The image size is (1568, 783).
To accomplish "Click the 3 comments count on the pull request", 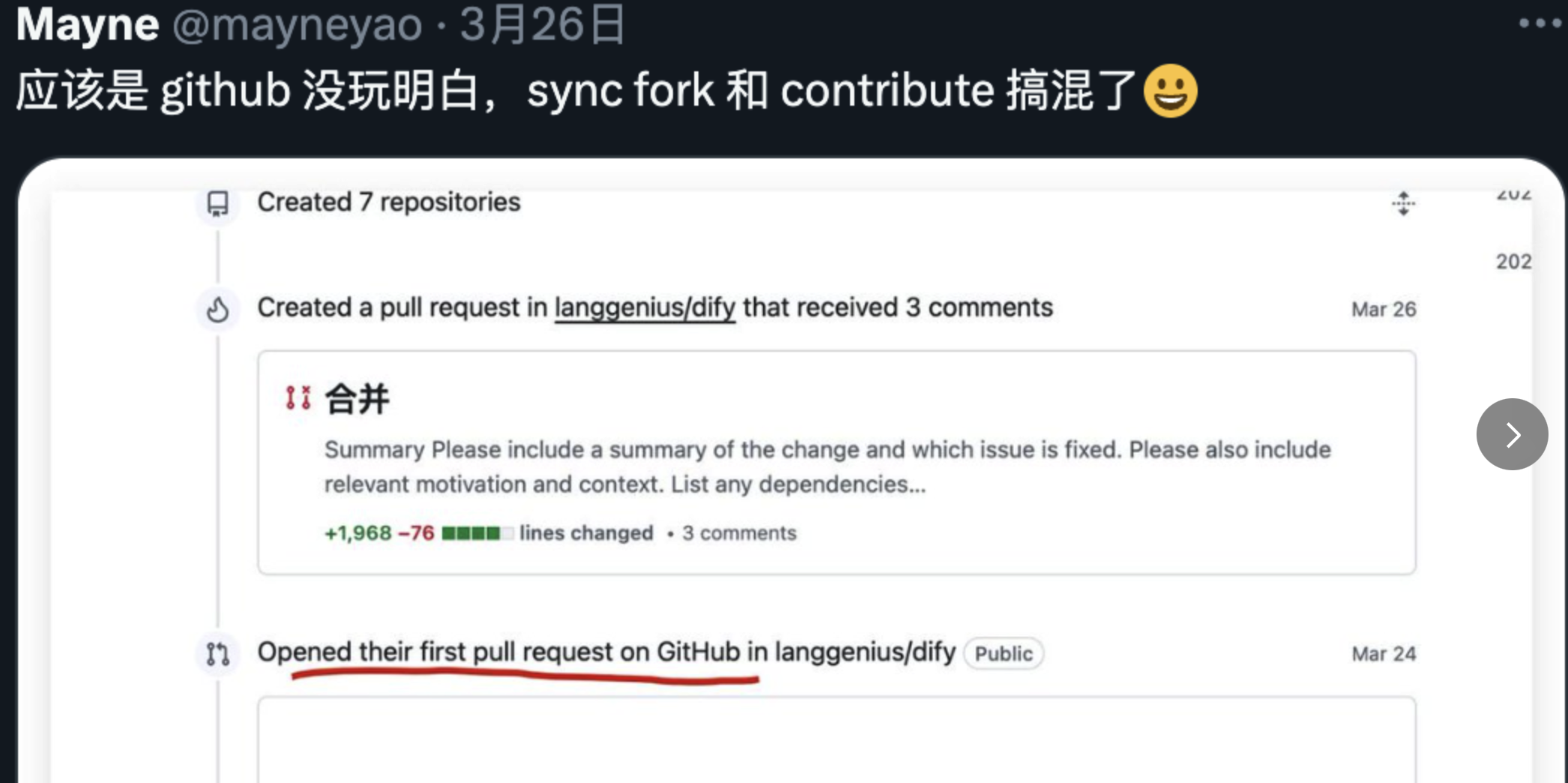I will tap(739, 533).
